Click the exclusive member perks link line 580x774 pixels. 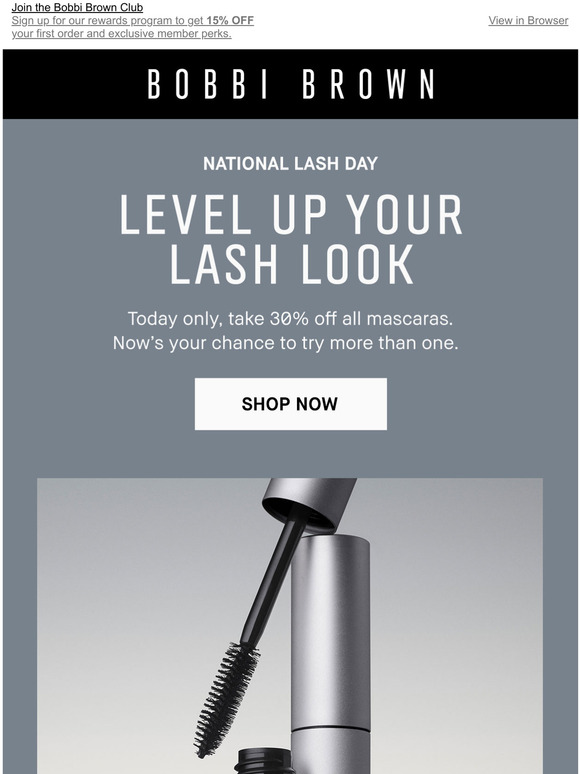click(121, 34)
